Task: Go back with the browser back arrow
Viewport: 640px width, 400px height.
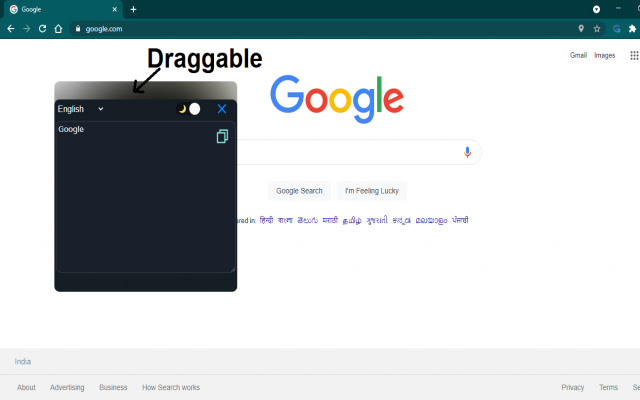Action: (11, 29)
